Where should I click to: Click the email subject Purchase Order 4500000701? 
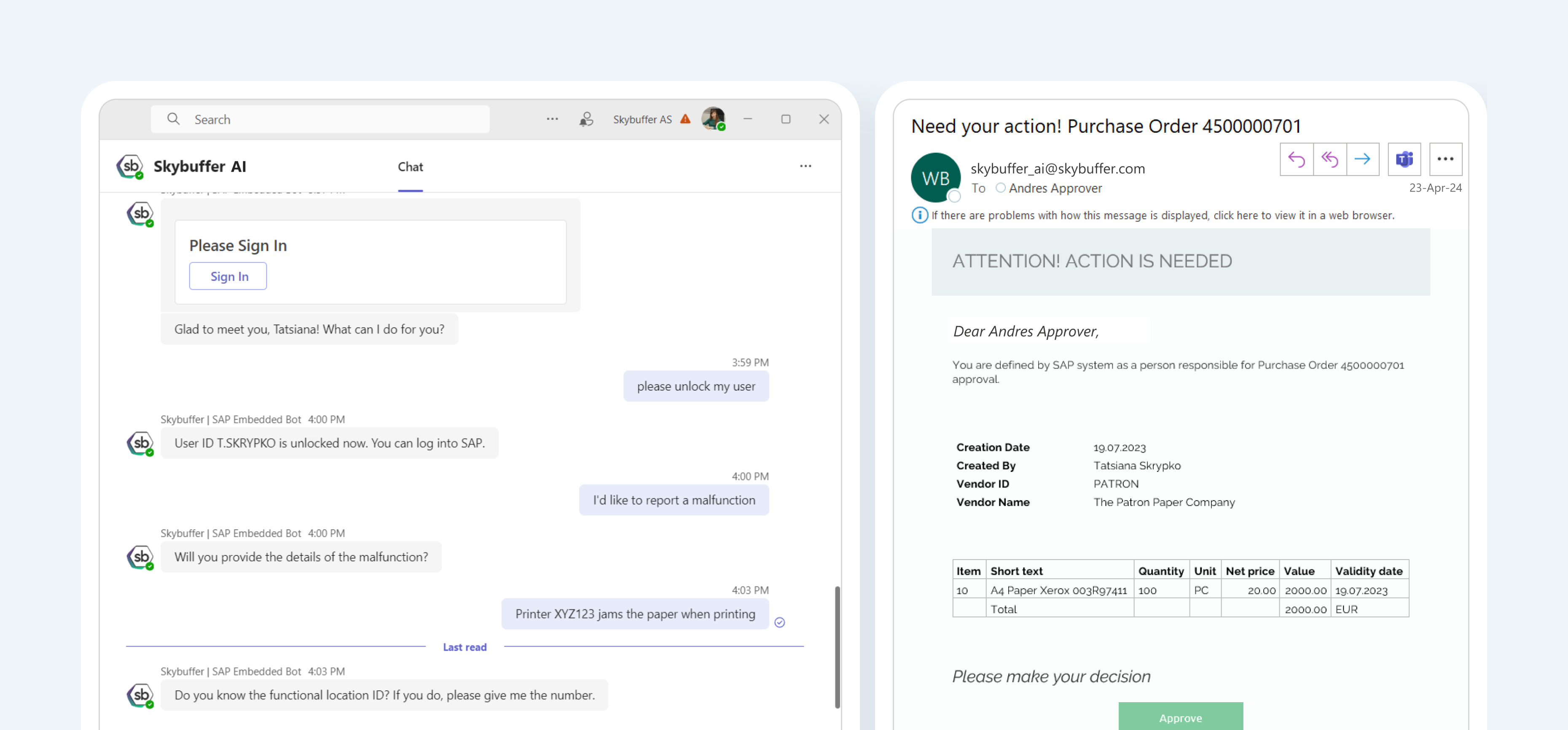tap(1105, 126)
